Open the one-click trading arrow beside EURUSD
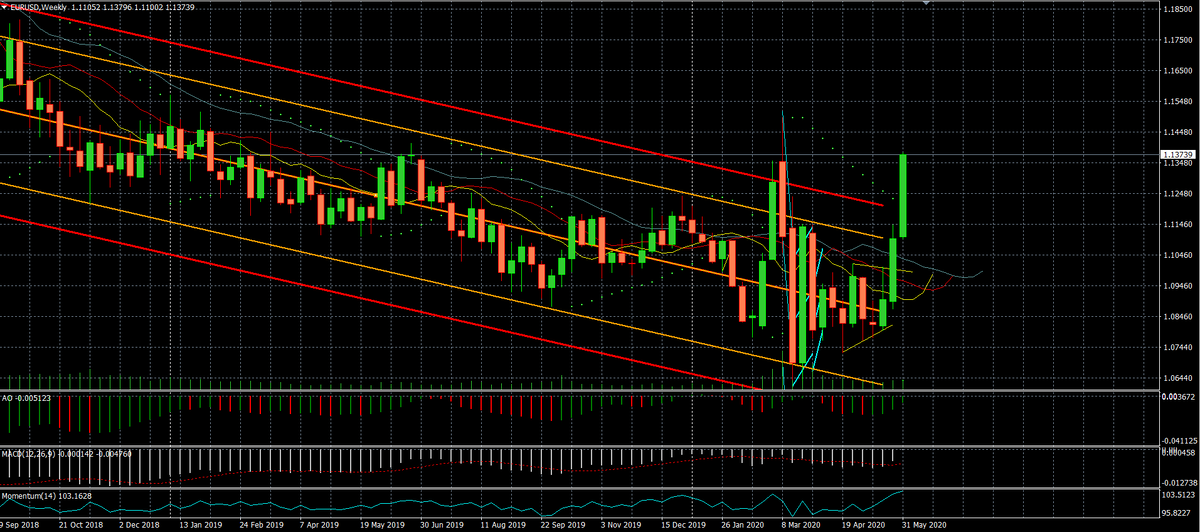This screenshot has height=532, width=1200. coord(4,6)
